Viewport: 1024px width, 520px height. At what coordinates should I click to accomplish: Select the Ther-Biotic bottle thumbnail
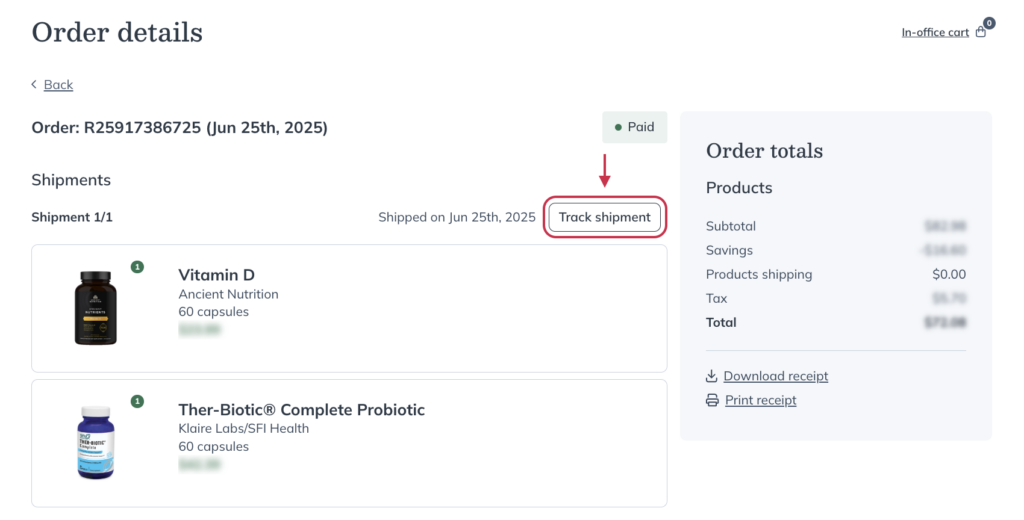[x=96, y=442]
